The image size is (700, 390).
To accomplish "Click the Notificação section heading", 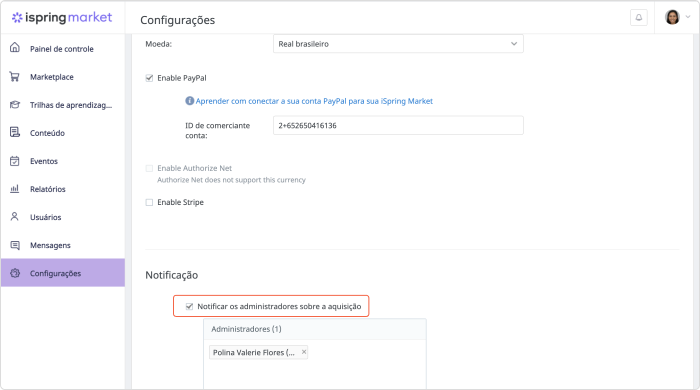I will (171, 275).
